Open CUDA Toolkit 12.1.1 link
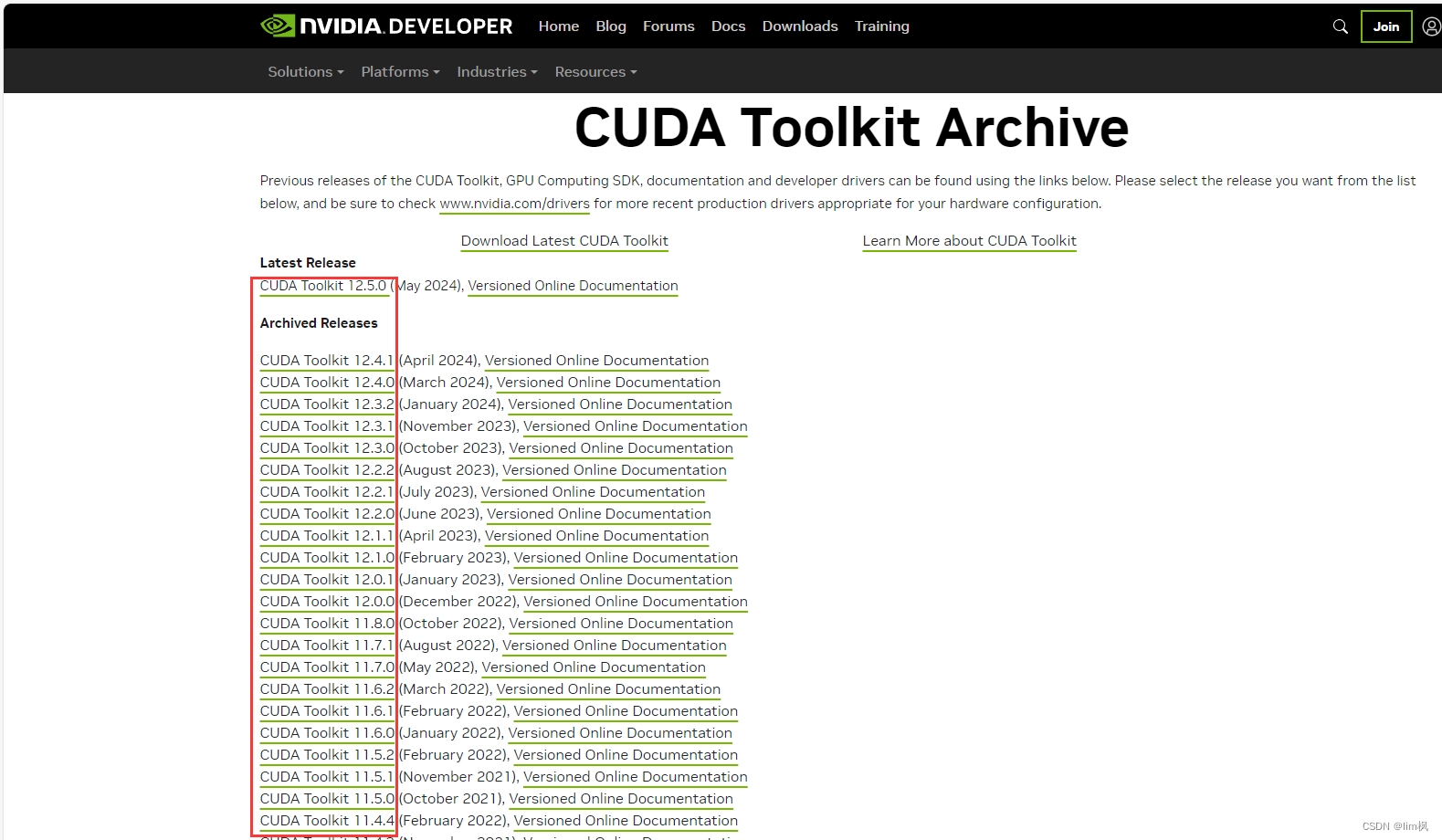This screenshot has height=840, width=1442. pyautogui.click(x=327, y=536)
